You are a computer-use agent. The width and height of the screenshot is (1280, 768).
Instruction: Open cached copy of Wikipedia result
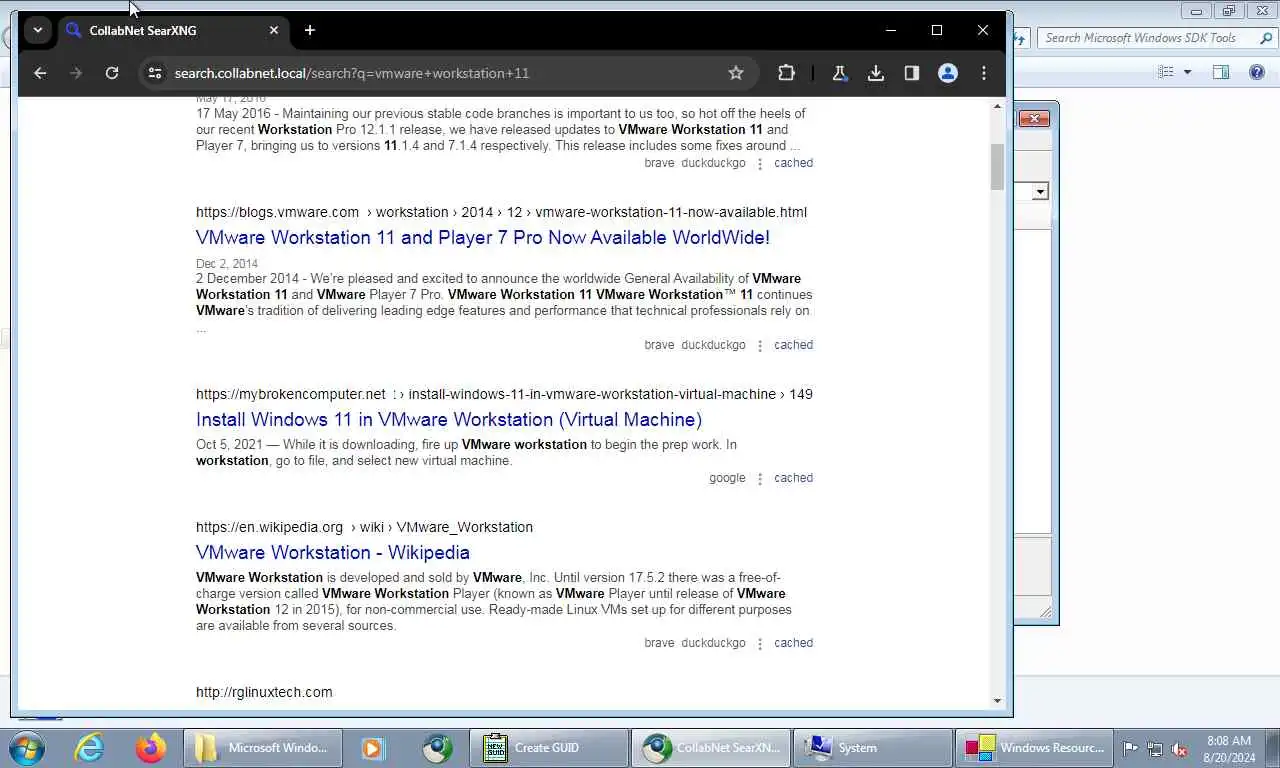[793, 643]
